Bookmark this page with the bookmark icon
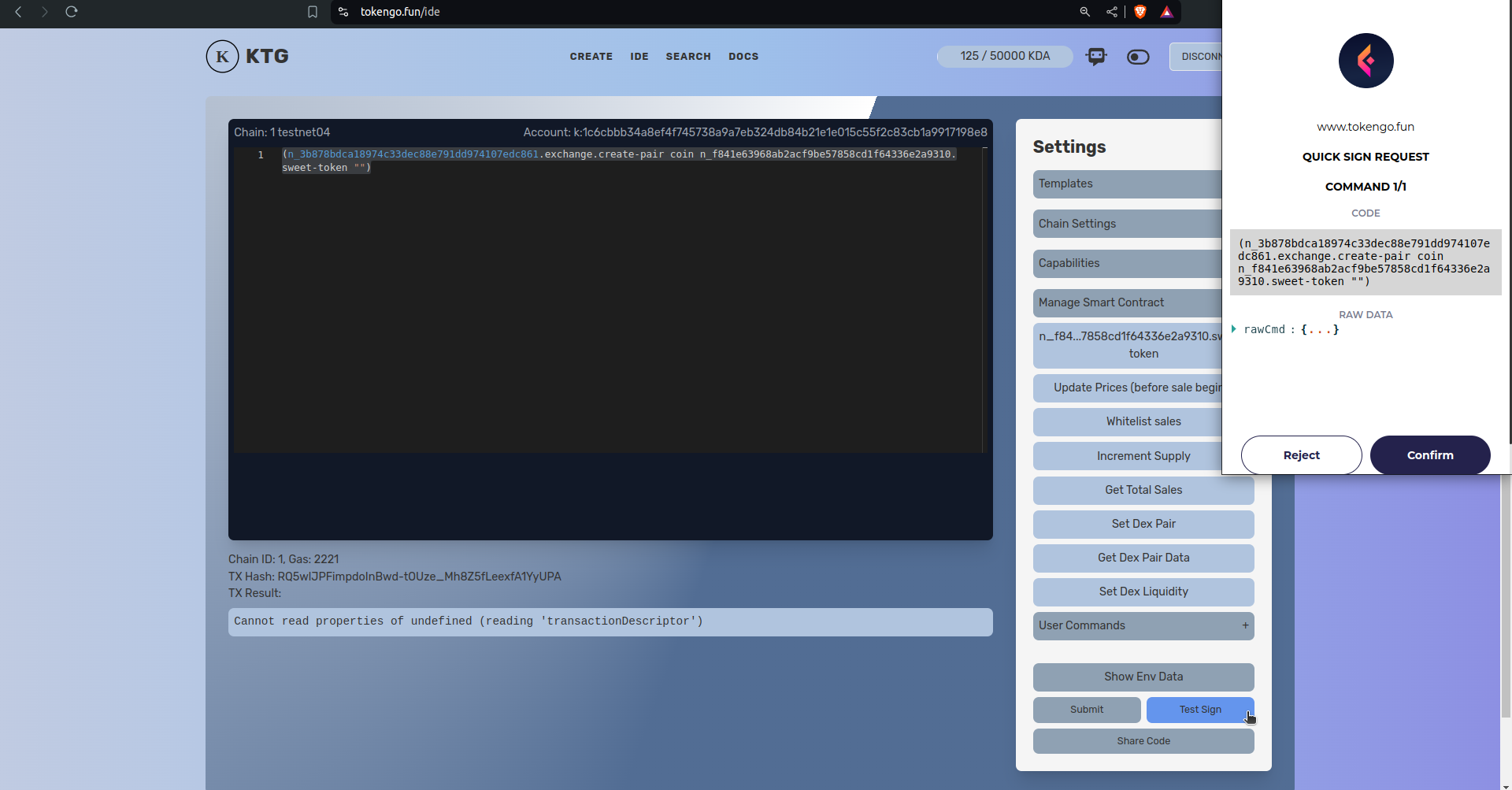 [313, 12]
